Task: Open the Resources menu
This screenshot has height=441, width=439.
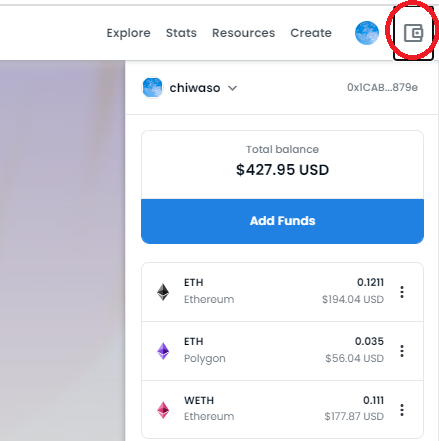Action: (x=244, y=33)
